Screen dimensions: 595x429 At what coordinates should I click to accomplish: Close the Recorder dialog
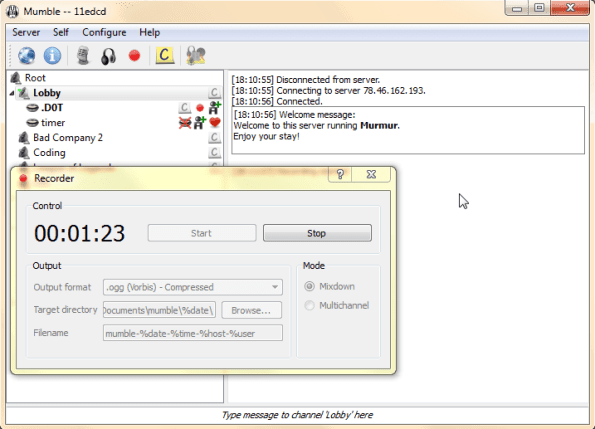371,174
